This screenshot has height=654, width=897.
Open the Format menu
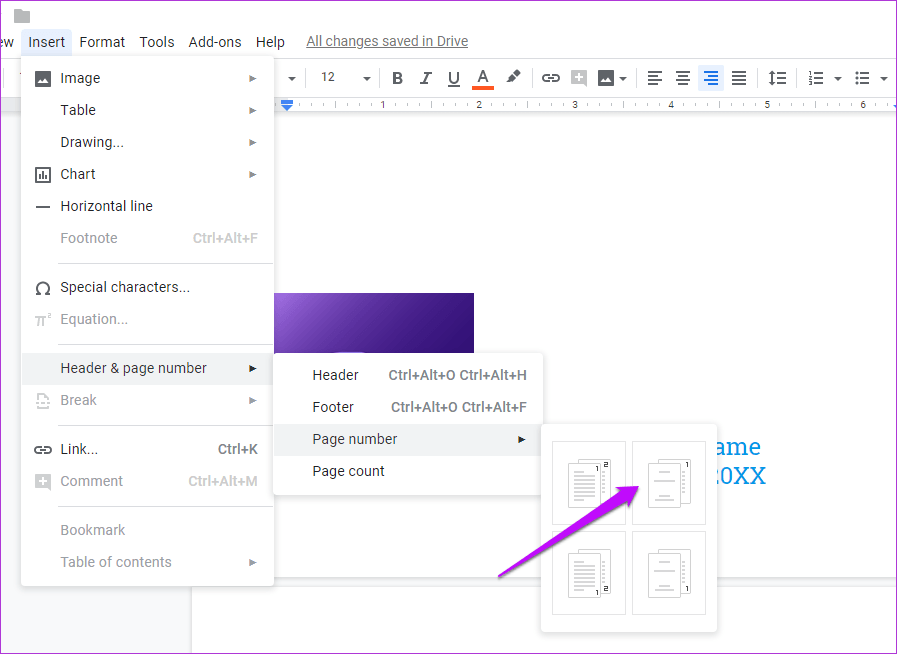coord(102,42)
